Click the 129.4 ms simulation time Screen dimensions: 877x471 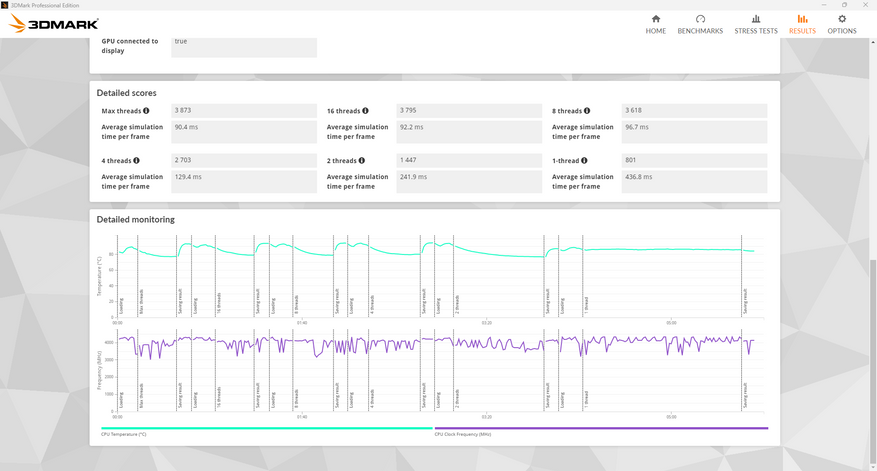pyautogui.click(x=244, y=182)
